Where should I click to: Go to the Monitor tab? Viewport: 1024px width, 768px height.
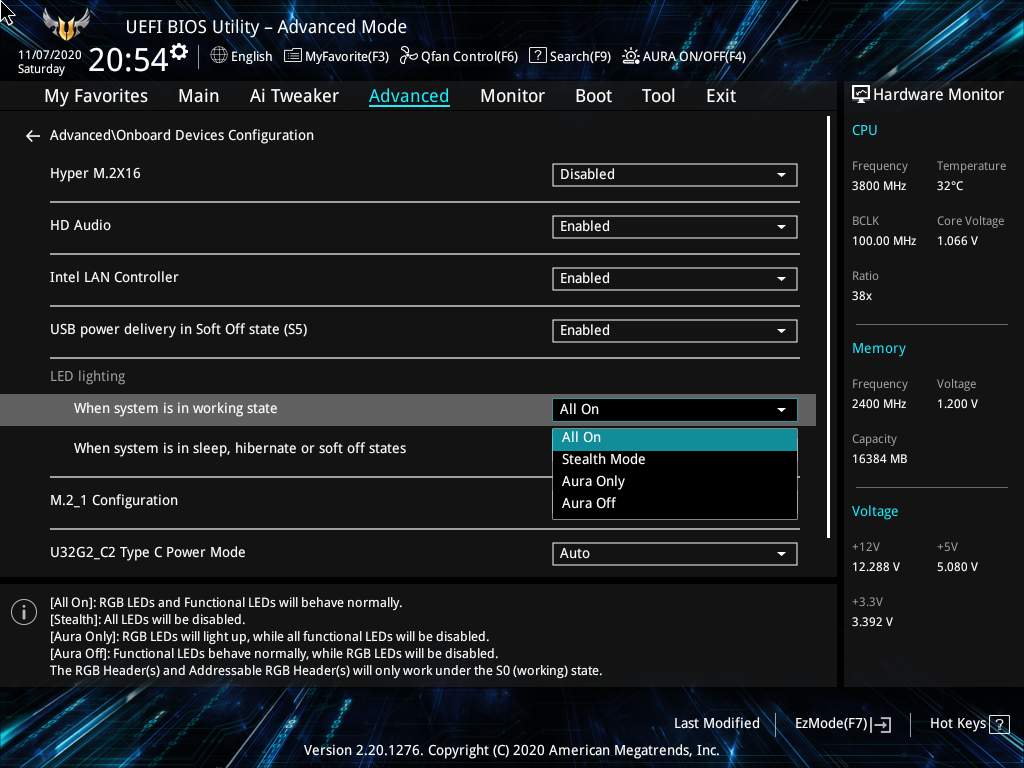[512, 96]
